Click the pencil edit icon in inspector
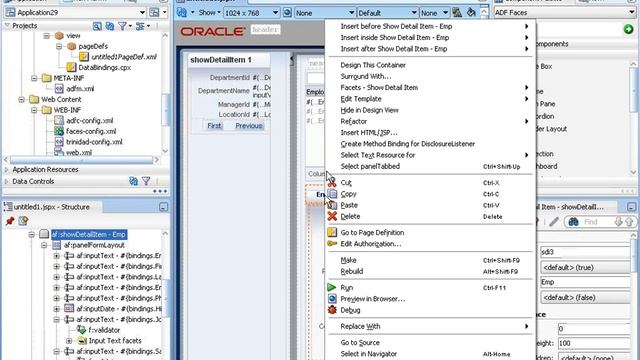The height and width of the screenshot is (360, 640). click(x=554, y=222)
